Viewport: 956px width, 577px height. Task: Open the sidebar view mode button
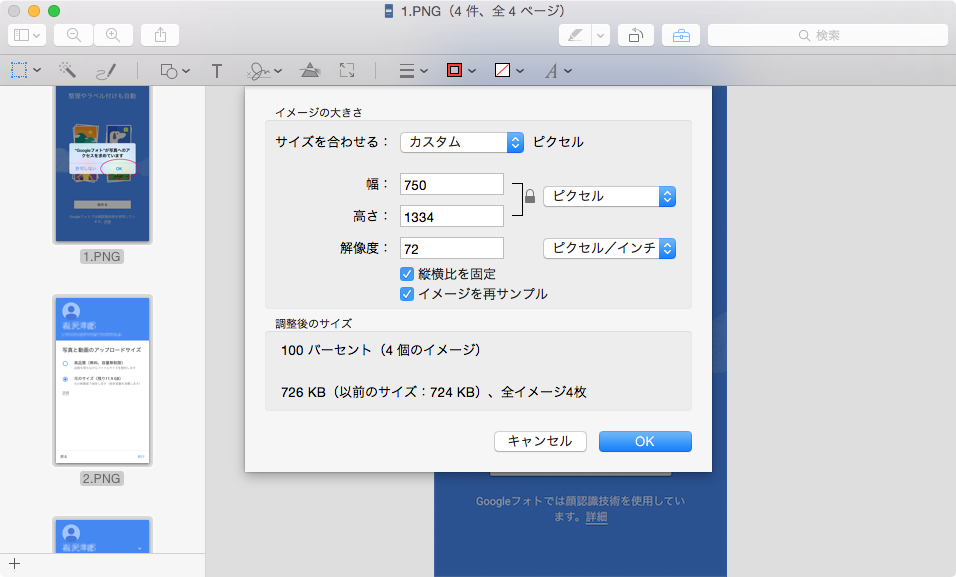click(27, 35)
